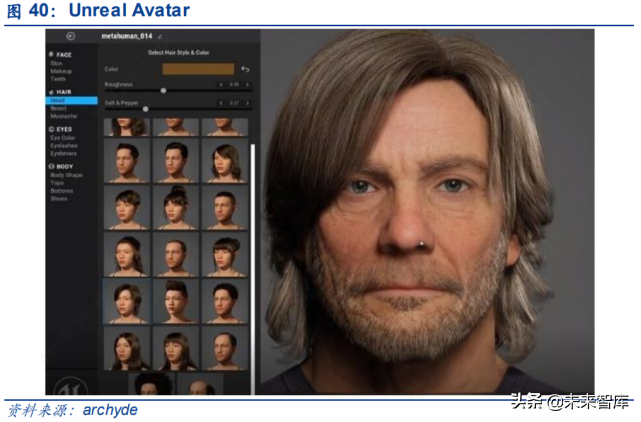Expand the EYES category header

point(63,129)
